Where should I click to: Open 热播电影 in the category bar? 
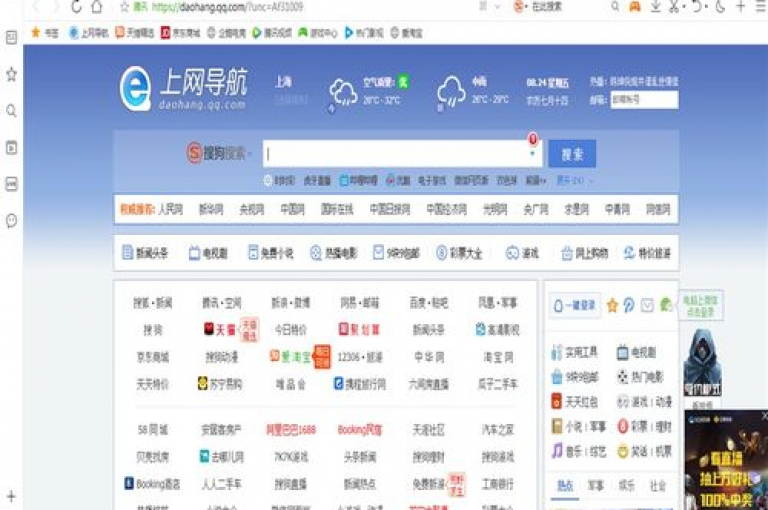pos(334,253)
